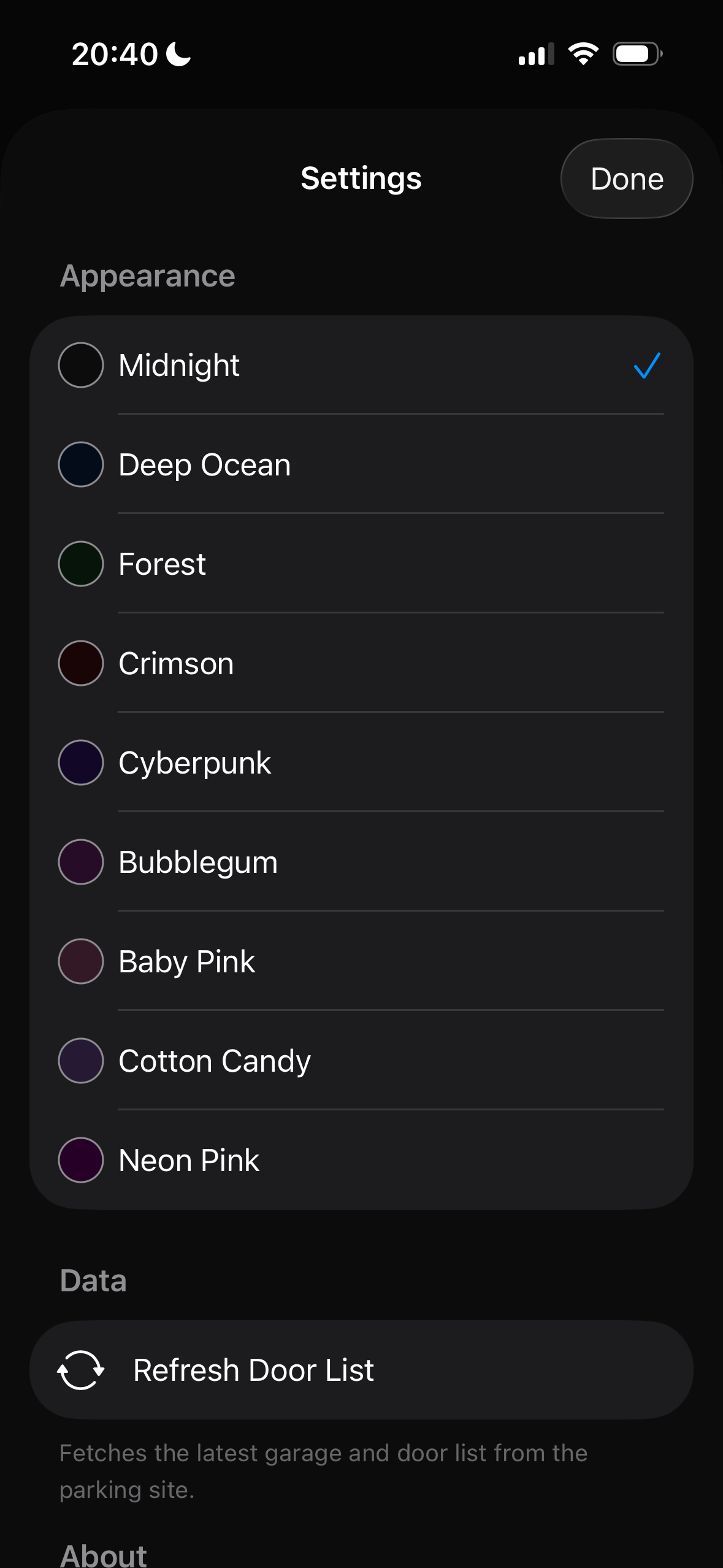The image size is (723, 1568).
Task: Choose the Forest green color circle
Action: [x=80, y=564]
